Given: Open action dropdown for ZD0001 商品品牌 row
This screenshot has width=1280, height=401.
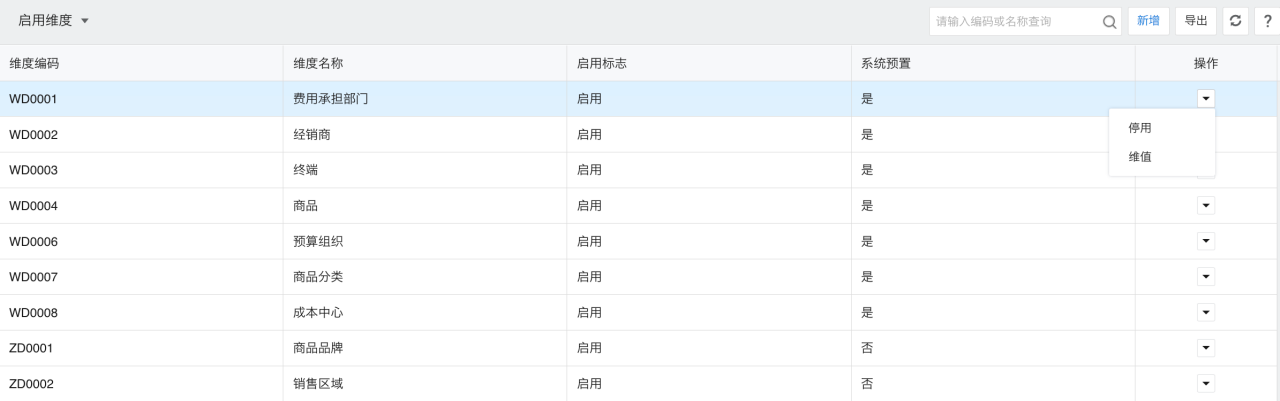Looking at the screenshot, I should 1206,348.
